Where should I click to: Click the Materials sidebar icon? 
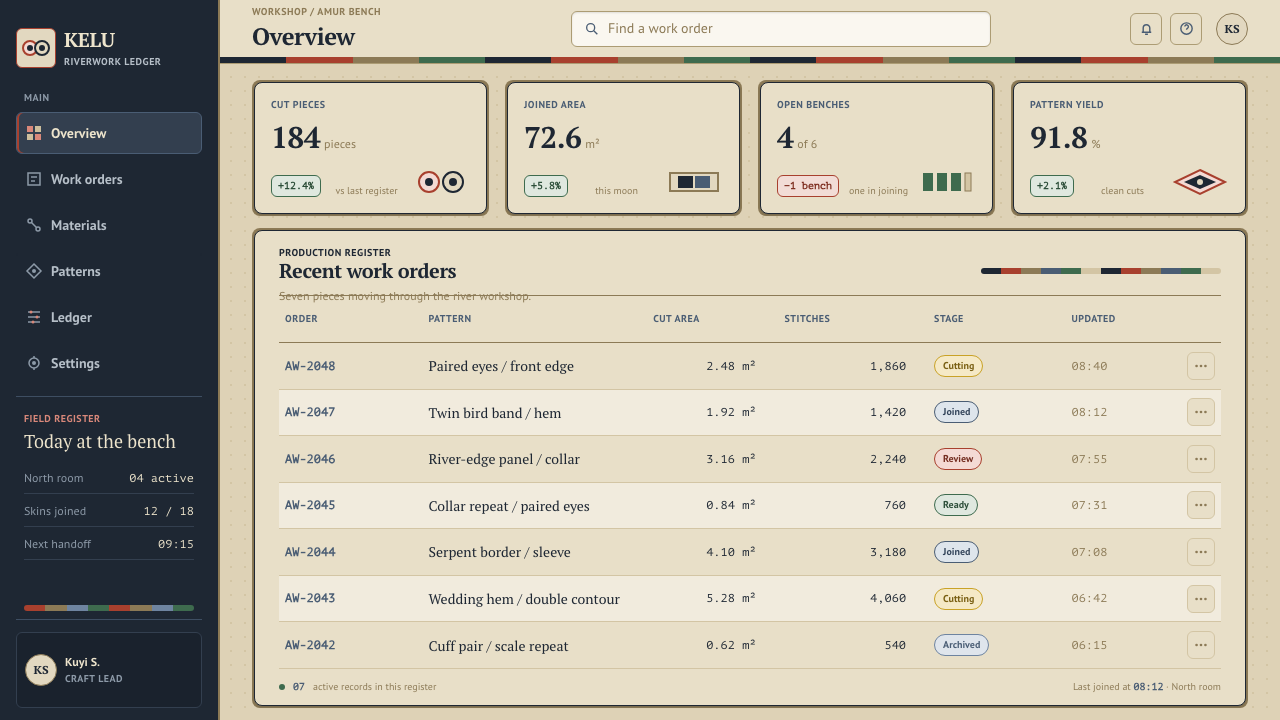tap(34, 225)
